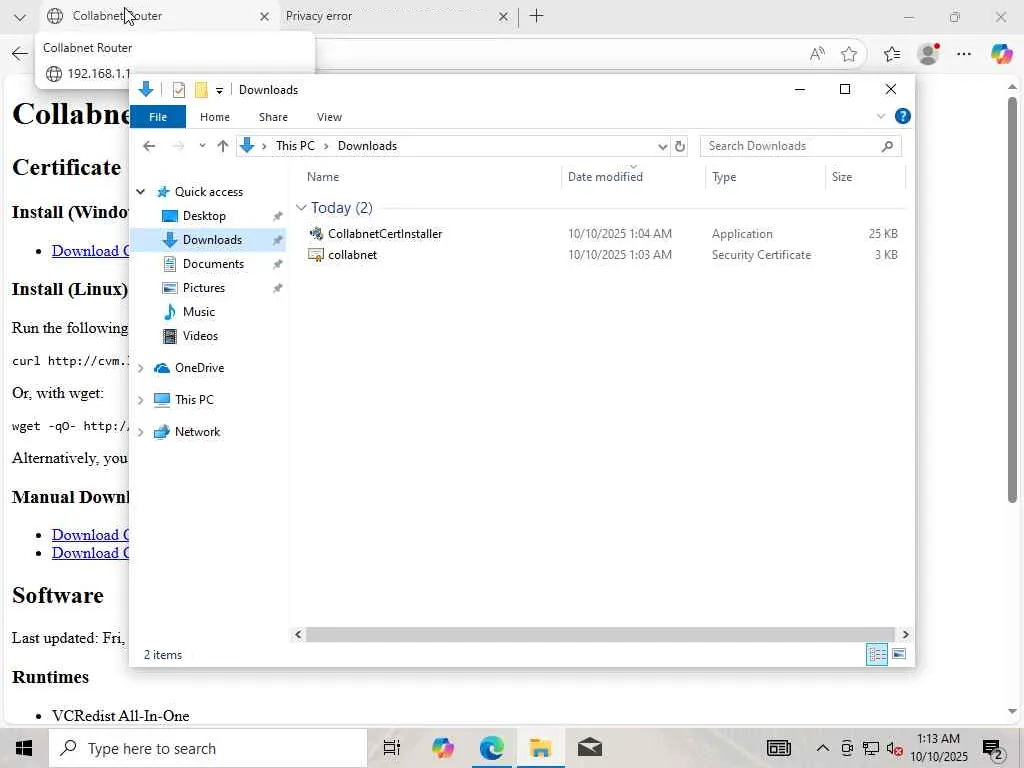Viewport: 1024px width, 768px height.
Task: Expand the This PC tree node
Action: coord(140,400)
